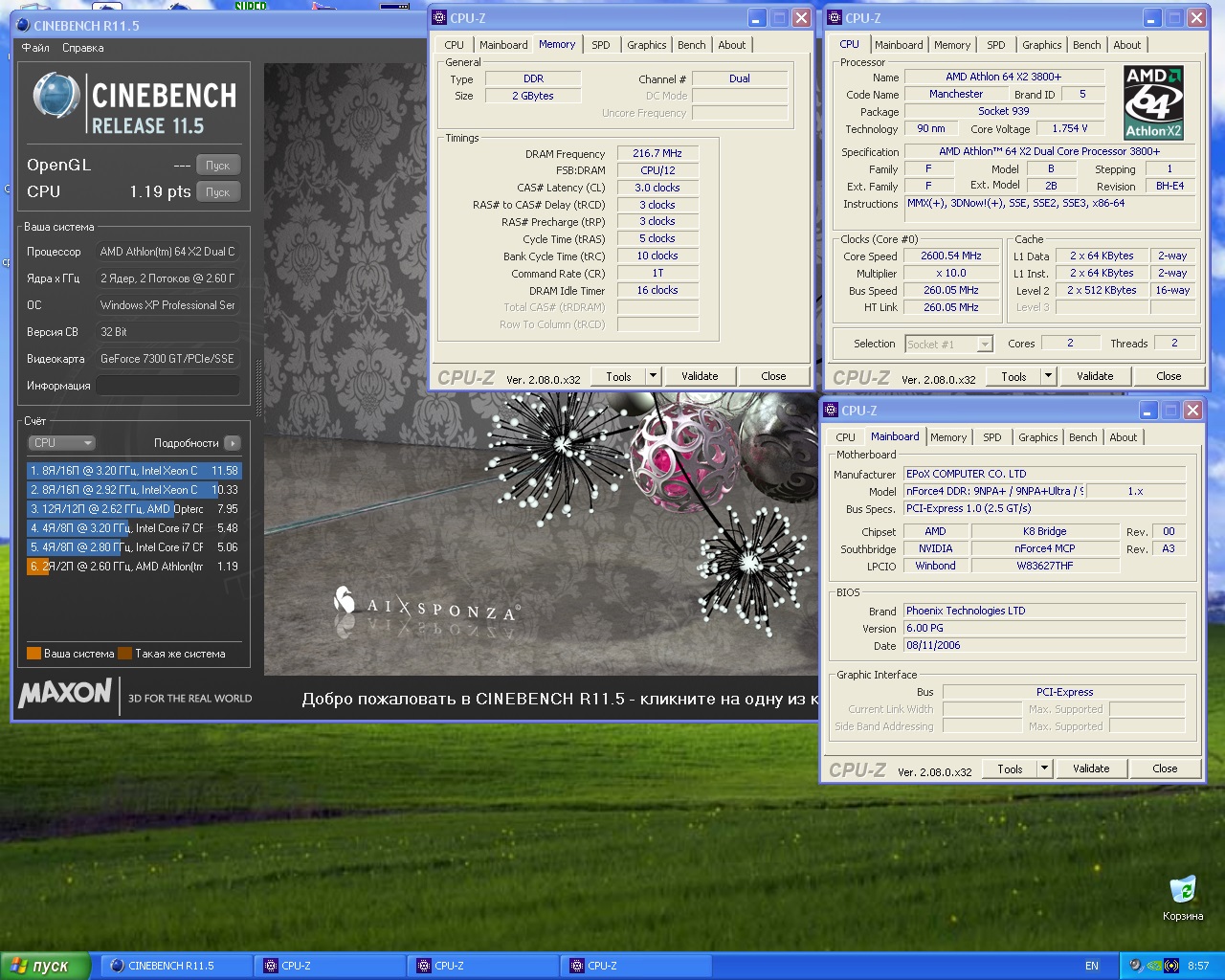1225x980 pixels.
Task: Click the EN language indicator
Action: pos(1091,966)
